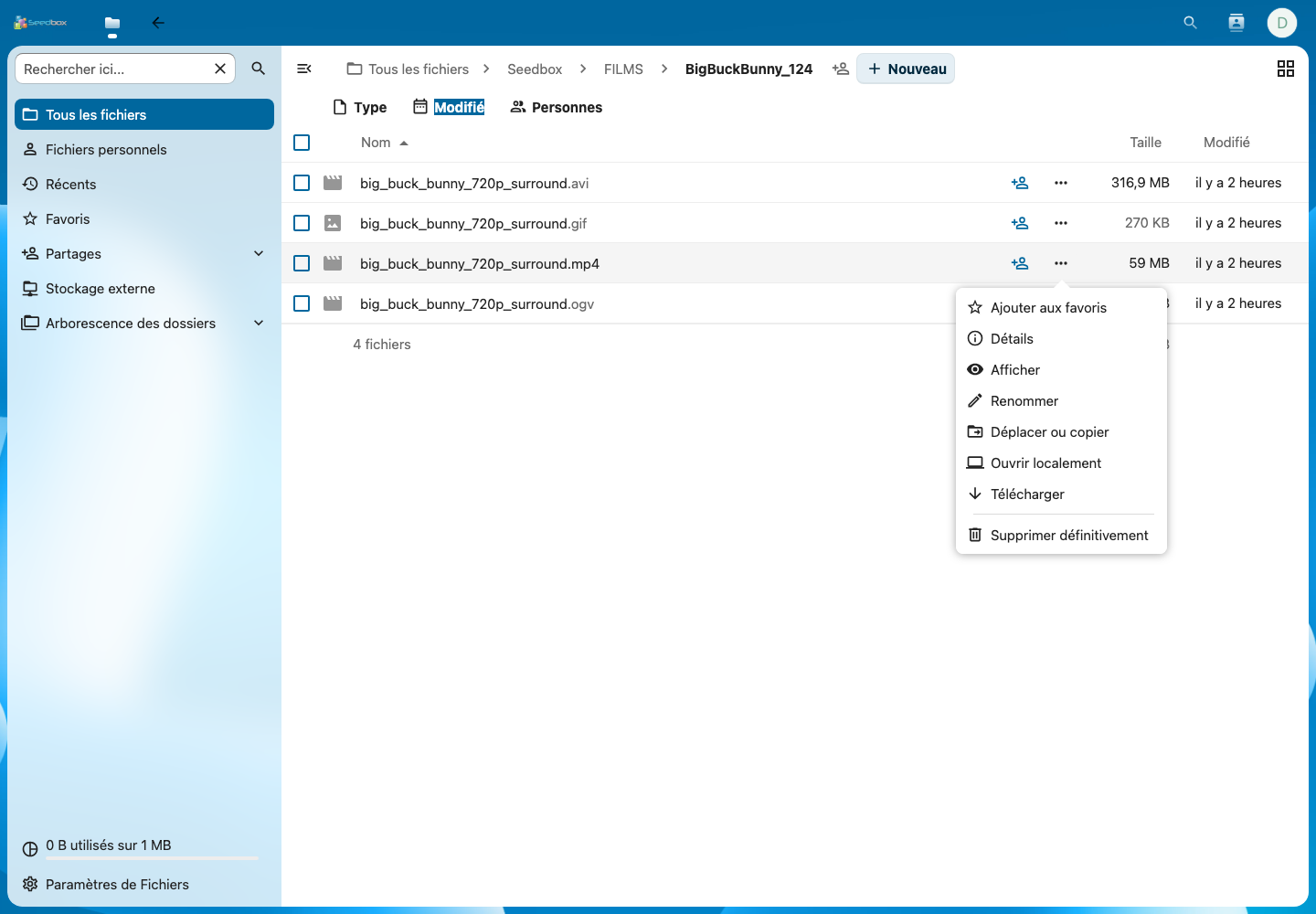Open the user avatar D menu
Screen dimensions: 1316x914
pyautogui.click(x=1282, y=23)
